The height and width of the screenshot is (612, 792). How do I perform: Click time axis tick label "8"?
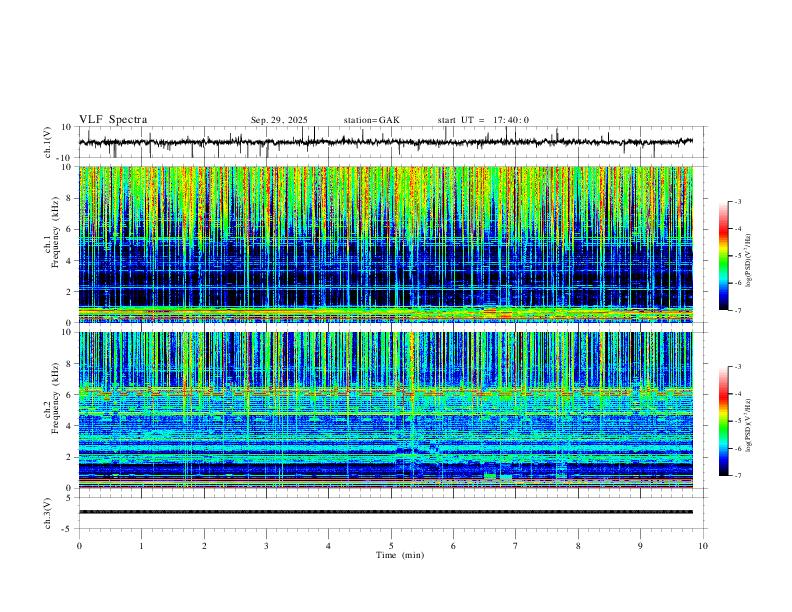click(x=578, y=546)
